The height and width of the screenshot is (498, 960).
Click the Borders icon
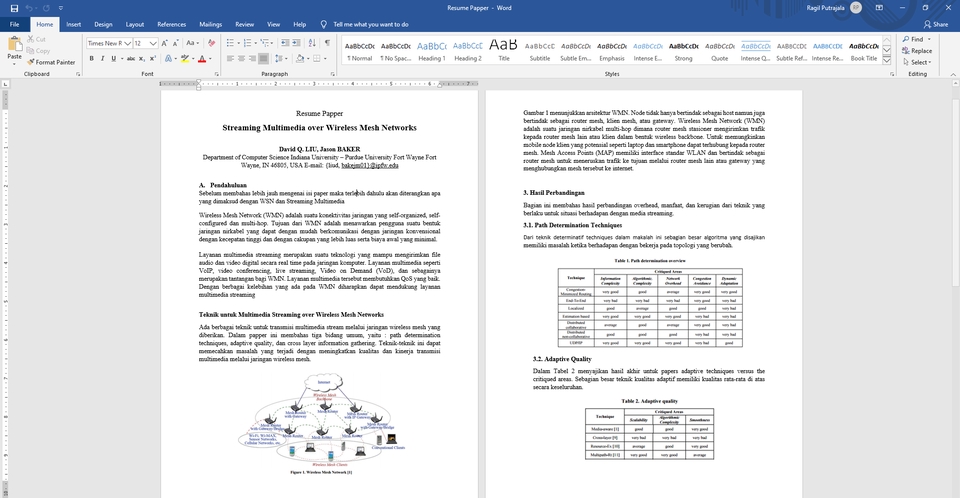point(317,59)
